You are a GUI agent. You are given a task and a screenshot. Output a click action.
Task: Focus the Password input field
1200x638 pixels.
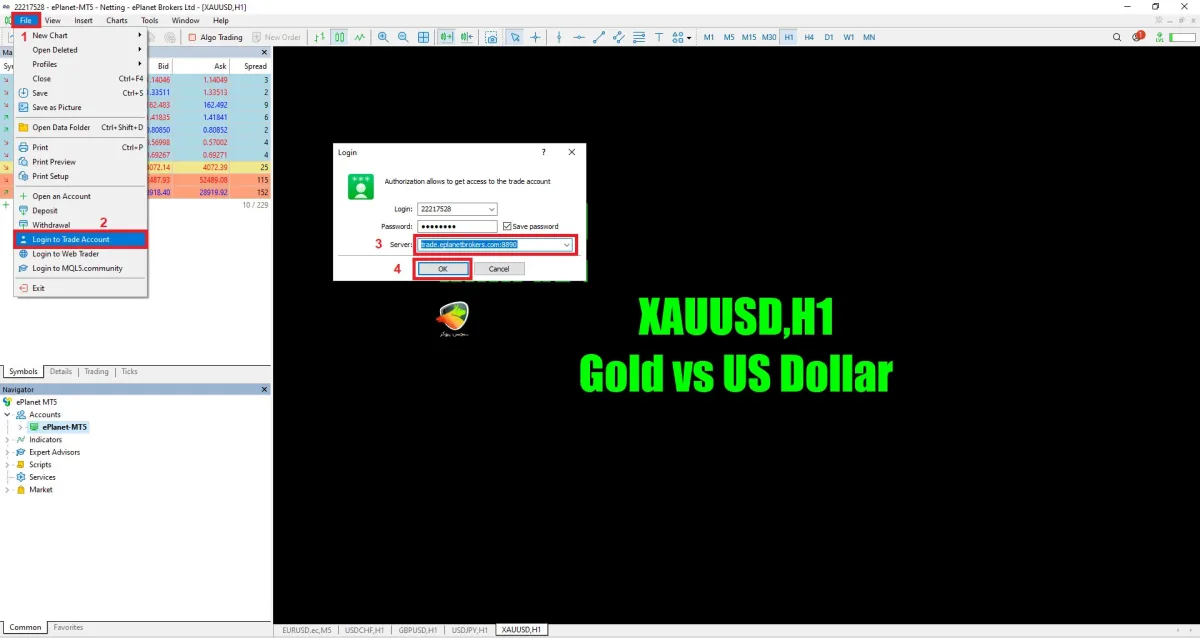(457, 226)
